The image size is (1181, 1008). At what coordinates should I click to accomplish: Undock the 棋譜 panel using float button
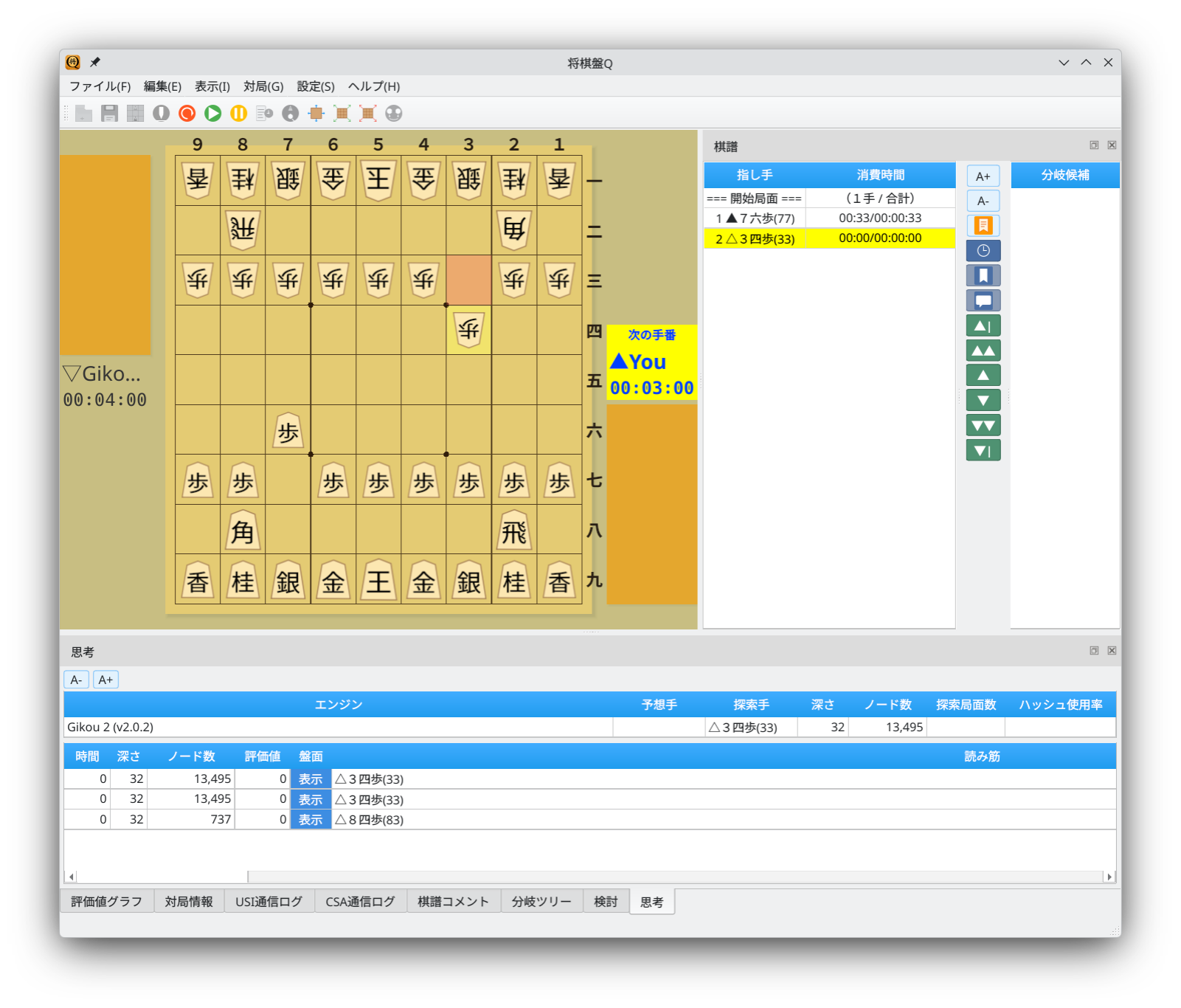click(x=1094, y=145)
